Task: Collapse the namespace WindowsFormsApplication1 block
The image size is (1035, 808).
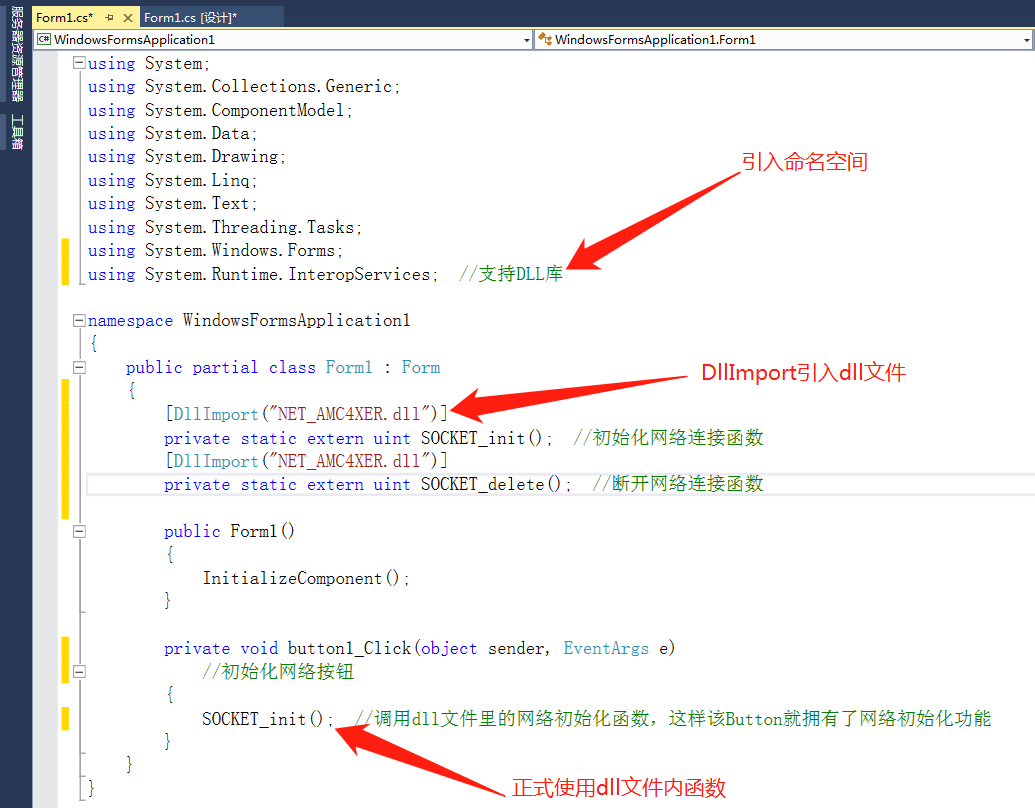Action: click(79, 320)
